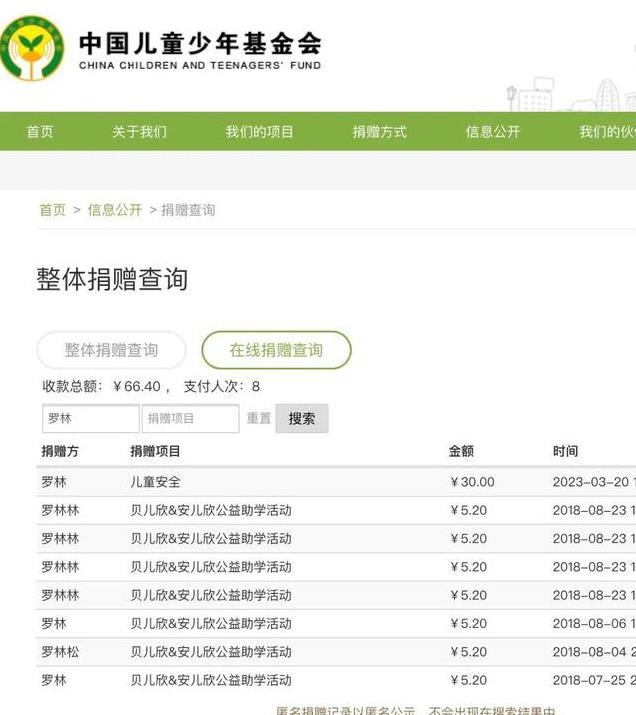Select the amount in the 罗林松 row
This screenshot has width=636, height=715.
468,652
